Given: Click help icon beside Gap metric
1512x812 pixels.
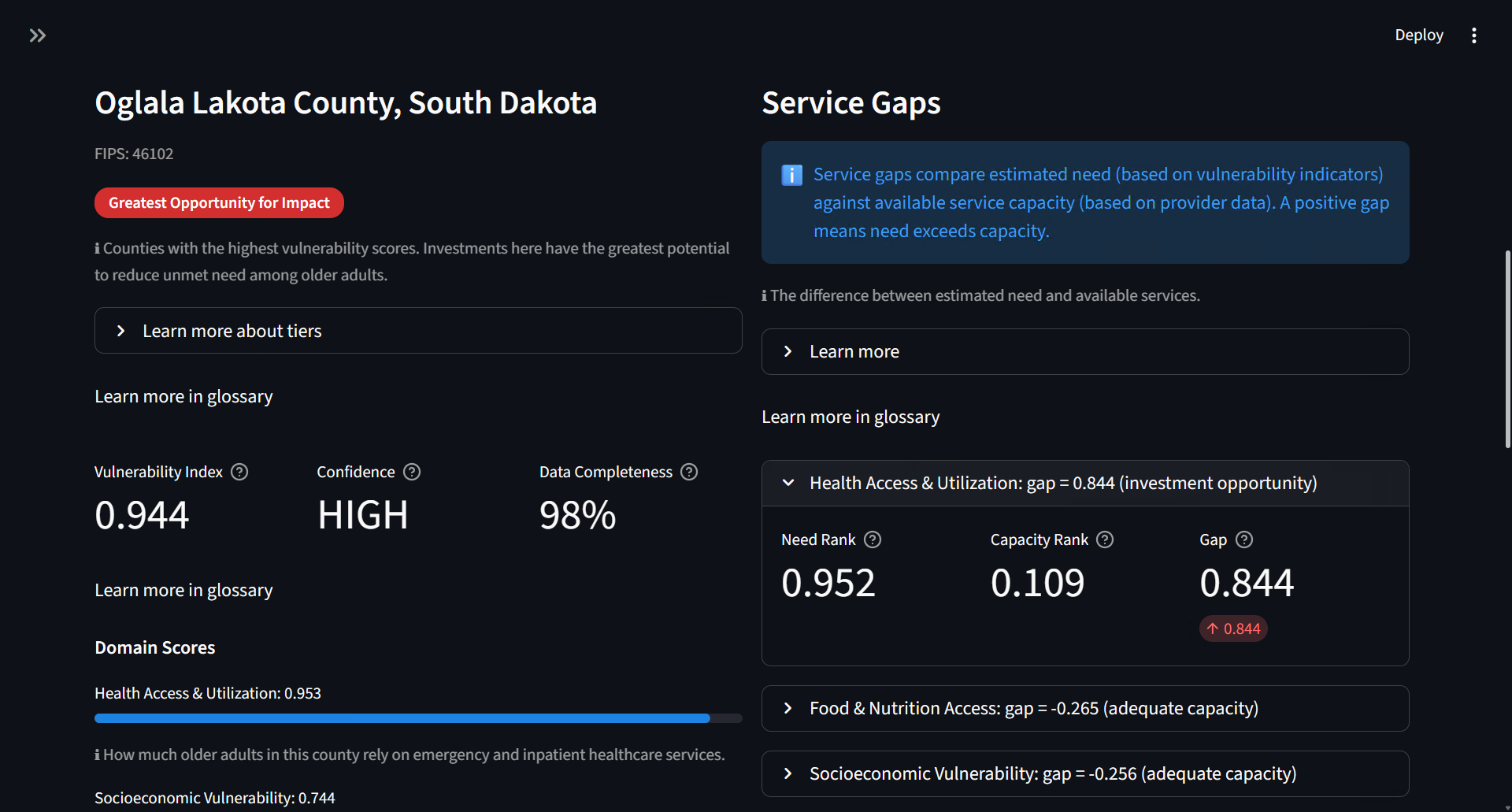Looking at the screenshot, I should click(x=1244, y=539).
